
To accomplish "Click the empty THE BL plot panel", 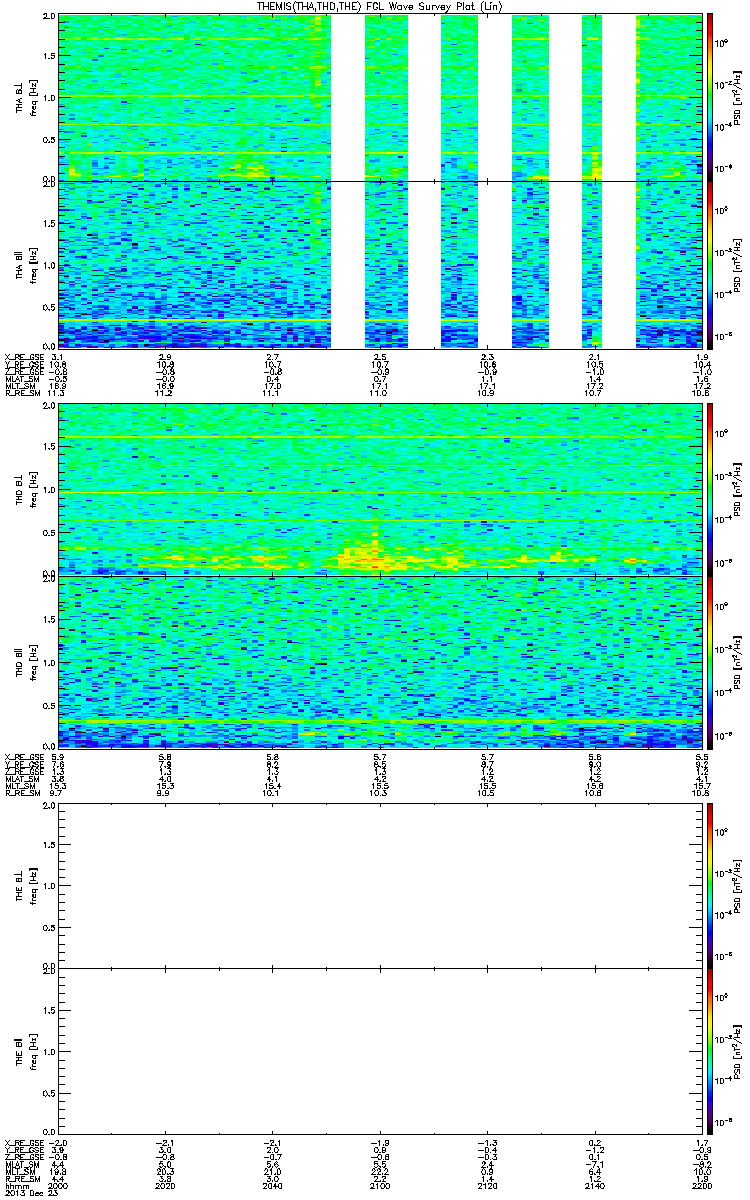I will tap(380, 885).
